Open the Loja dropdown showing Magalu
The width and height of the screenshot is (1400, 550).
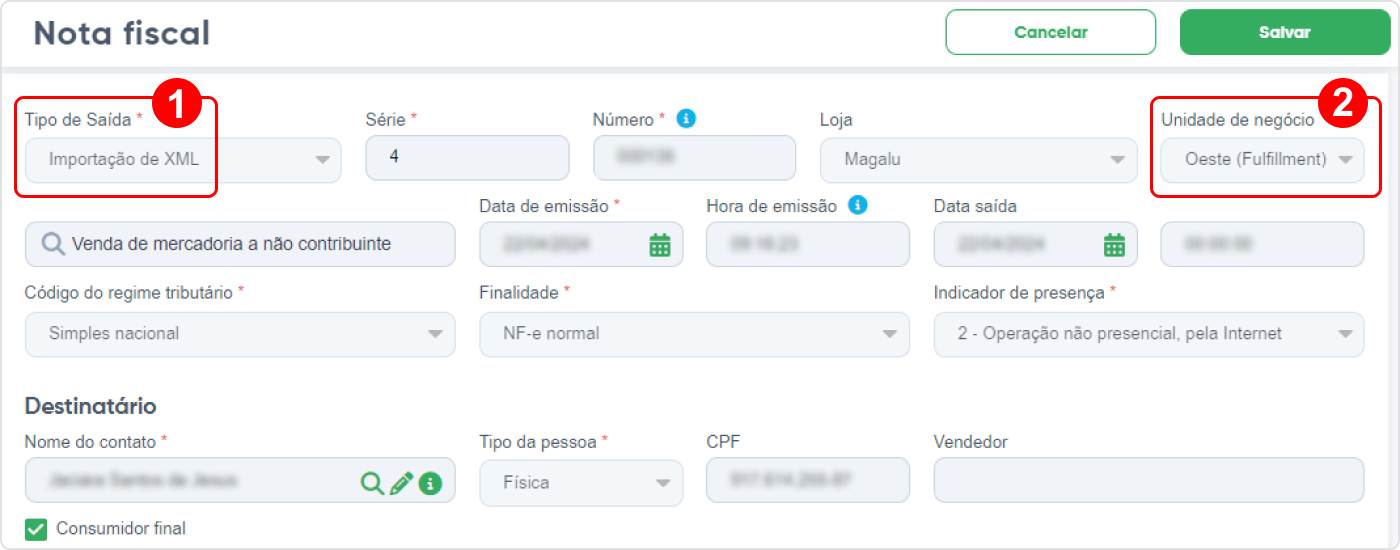(978, 159)
